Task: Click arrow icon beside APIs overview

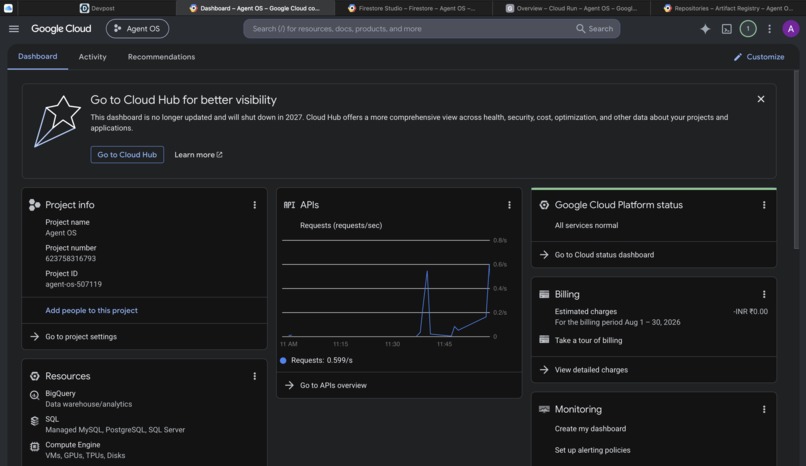Action: coord(289,385)
